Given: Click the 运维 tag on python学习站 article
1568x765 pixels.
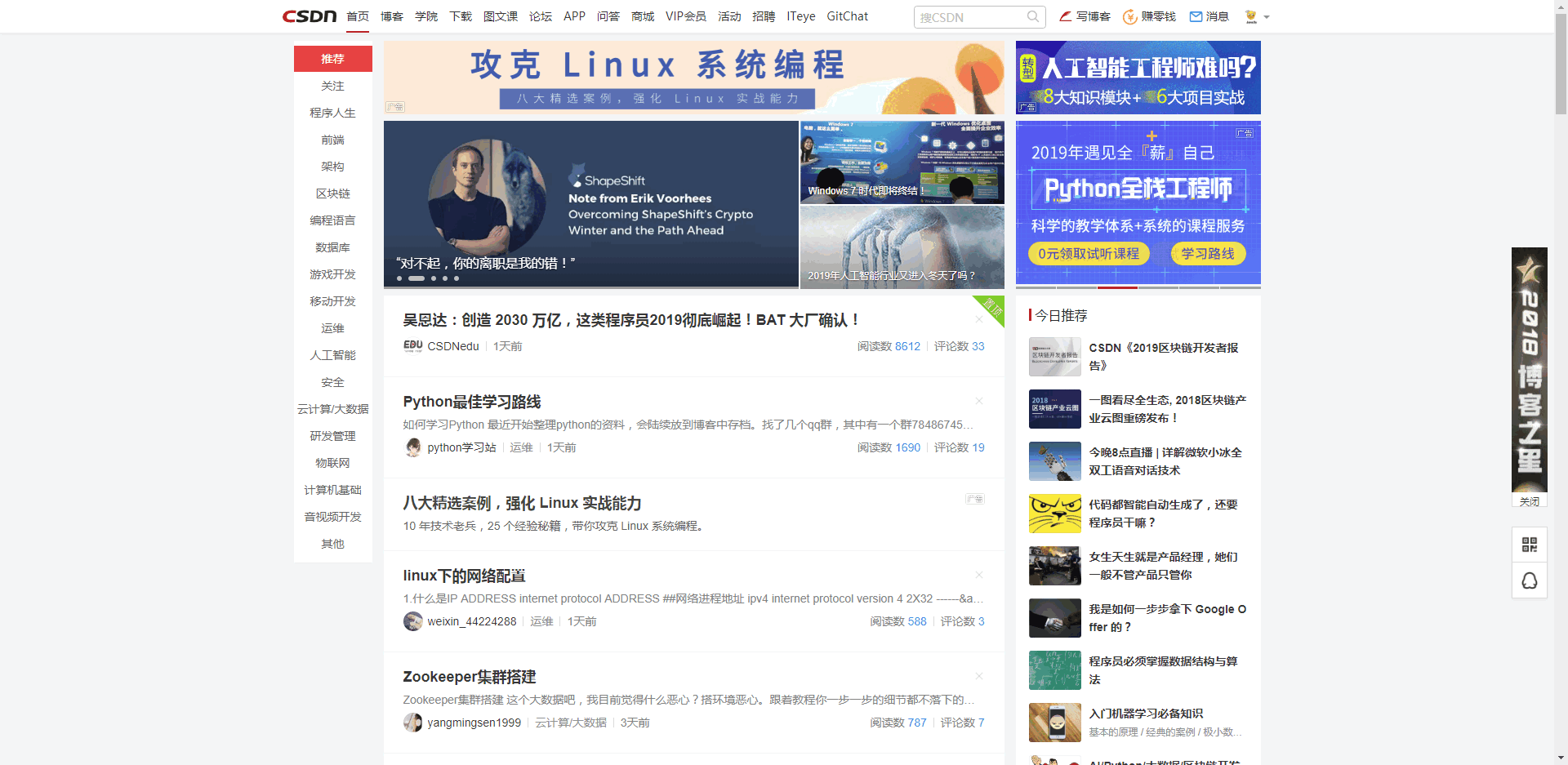Looking at the screenshot, I should 521,447.
